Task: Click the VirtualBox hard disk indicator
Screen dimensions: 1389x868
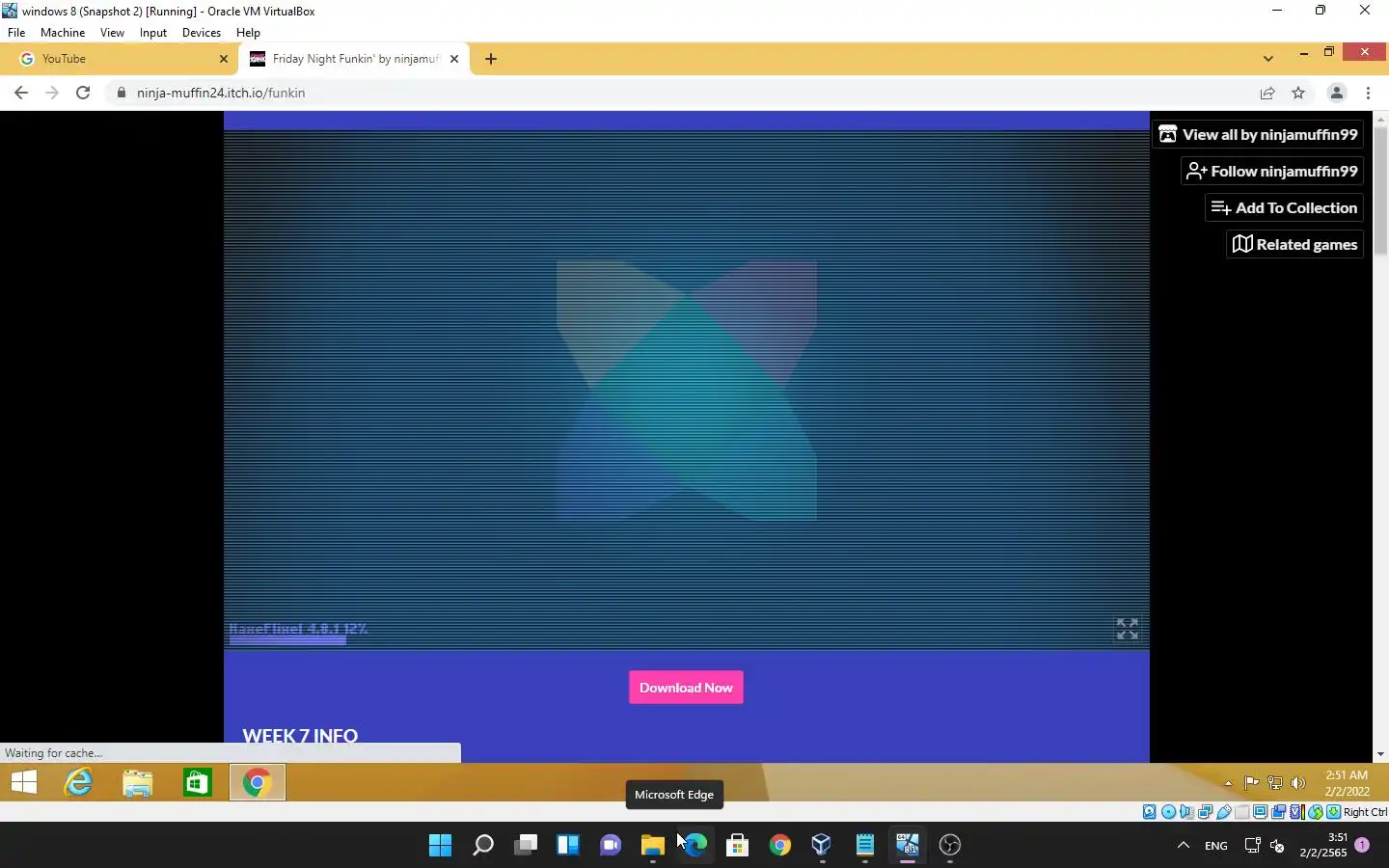Action: coord(1150,812)
